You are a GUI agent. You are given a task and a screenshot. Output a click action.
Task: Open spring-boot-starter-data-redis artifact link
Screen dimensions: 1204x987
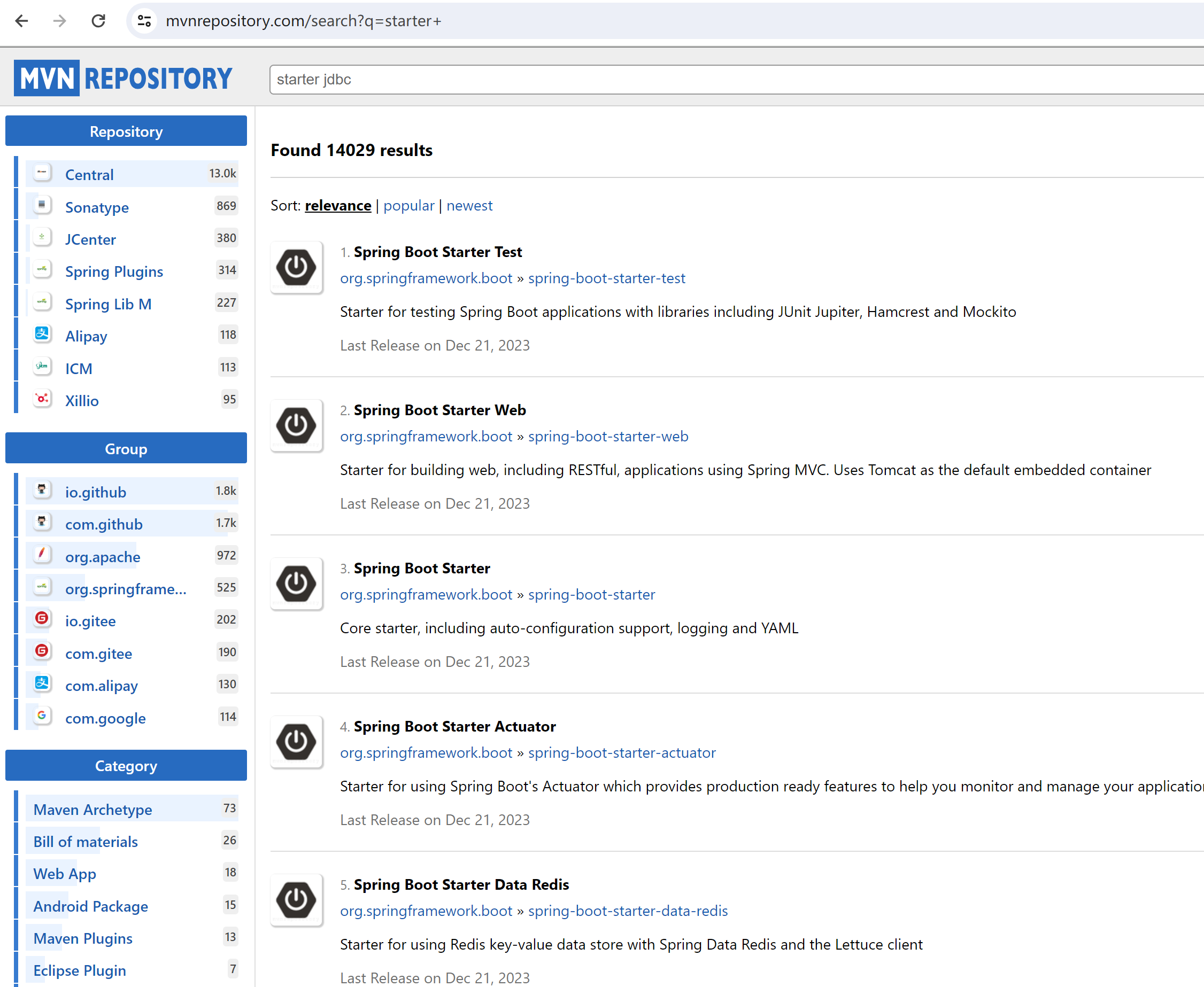[x=628, y=911]
